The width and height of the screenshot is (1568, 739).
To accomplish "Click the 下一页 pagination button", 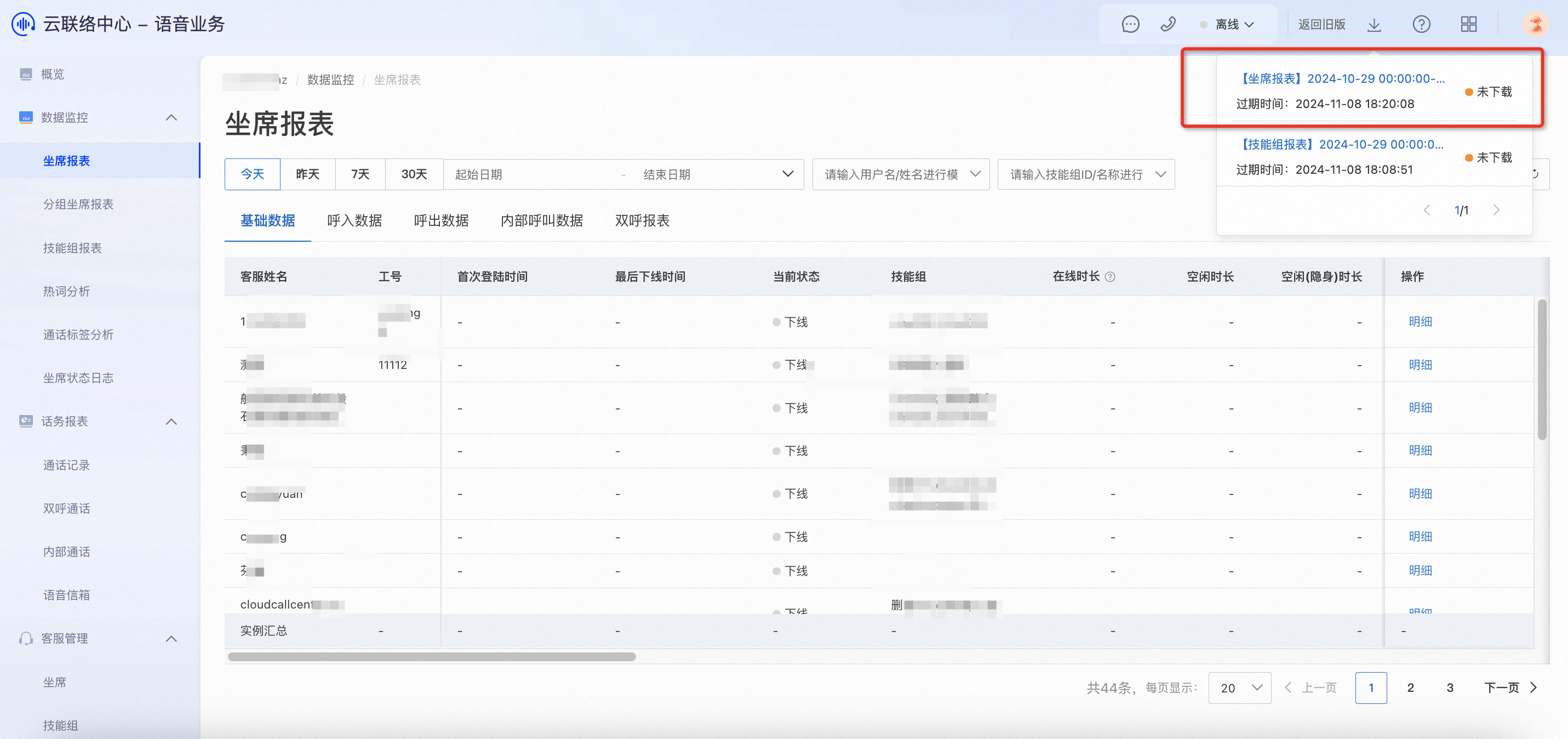I will pos(1511,688).
